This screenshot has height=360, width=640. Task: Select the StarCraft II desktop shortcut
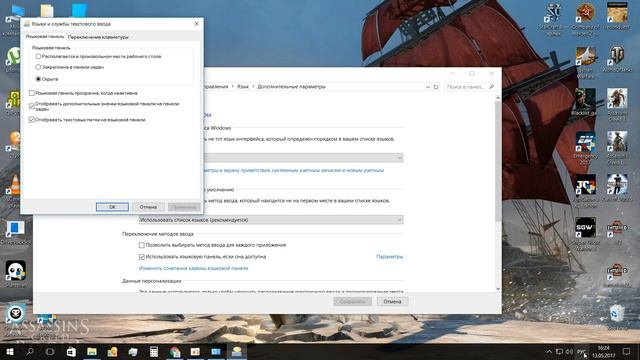[553, 18]
